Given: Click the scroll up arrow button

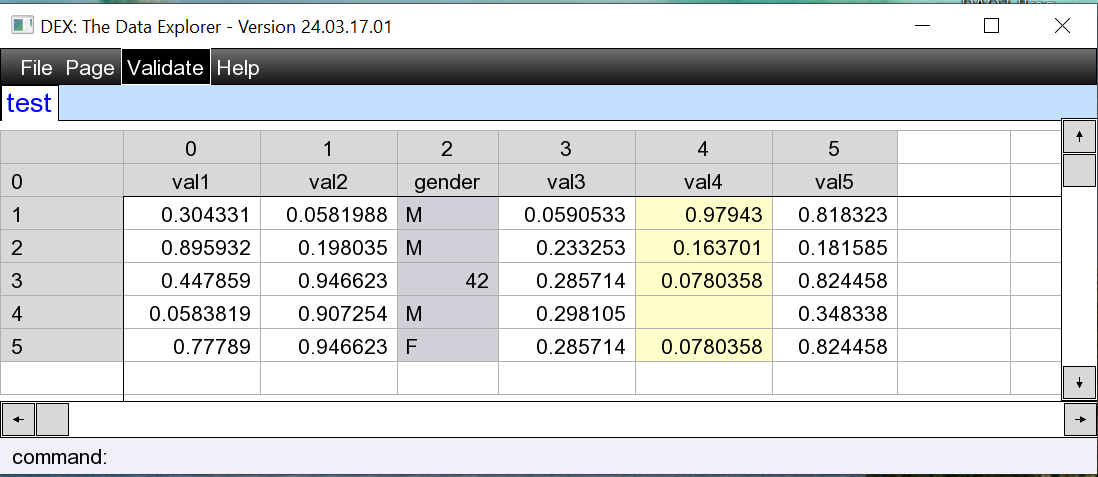Looking at the screenshot, I should pos(1079,136).
